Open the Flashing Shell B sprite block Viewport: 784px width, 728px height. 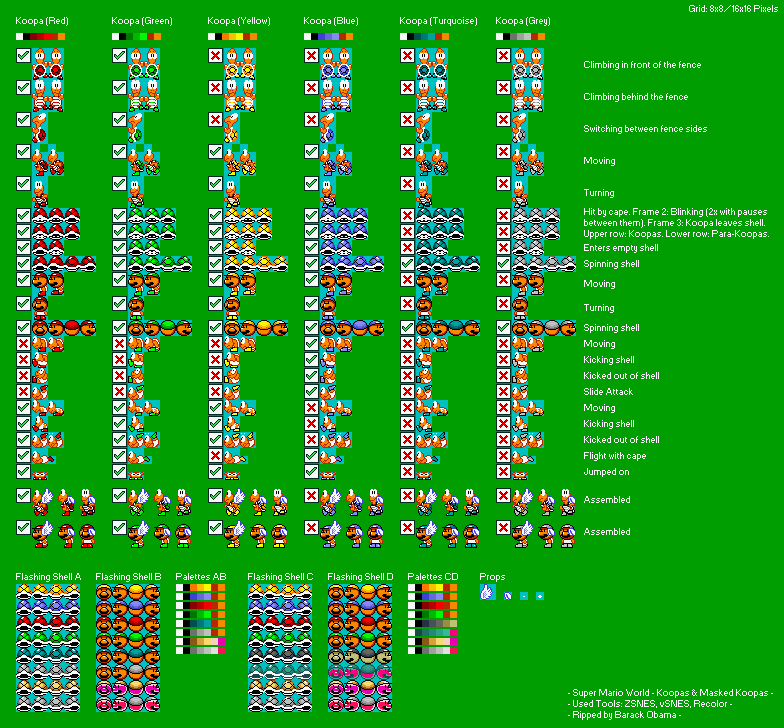[128, 648]
